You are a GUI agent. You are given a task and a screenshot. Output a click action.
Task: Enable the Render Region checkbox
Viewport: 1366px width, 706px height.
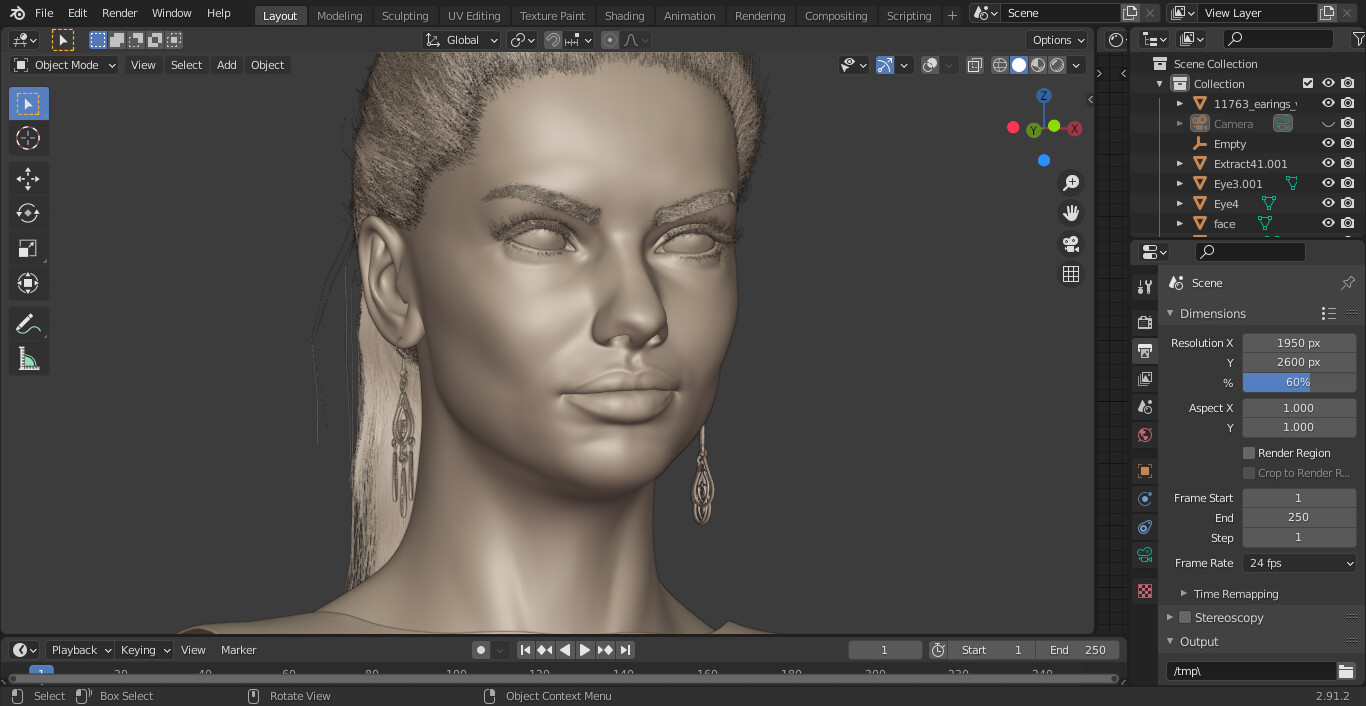[x=1249, y=453]
